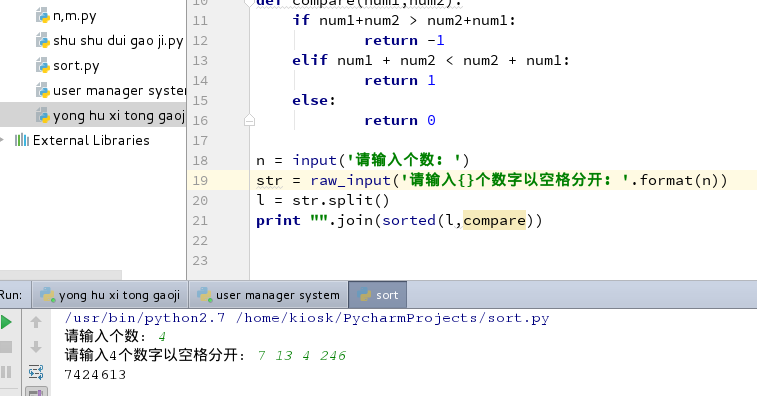The width and height of the screenshot is (757, 396).
Task: Click the n,m.py file icon
Action: click(42, 15)
